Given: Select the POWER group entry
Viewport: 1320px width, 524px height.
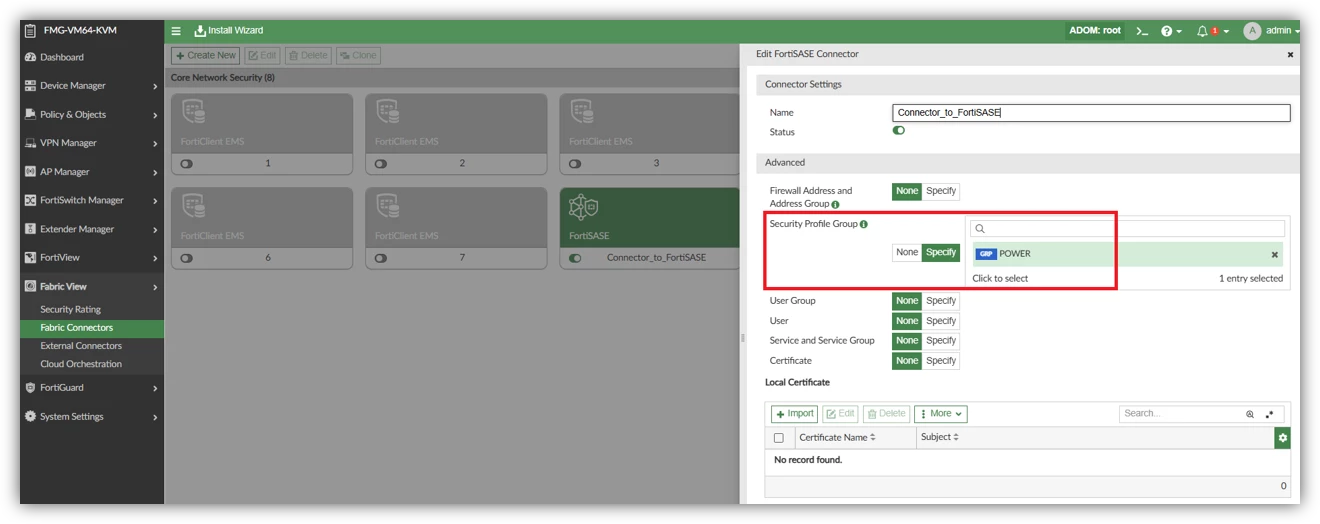Looking at the screenshot, I should 1129,254.
